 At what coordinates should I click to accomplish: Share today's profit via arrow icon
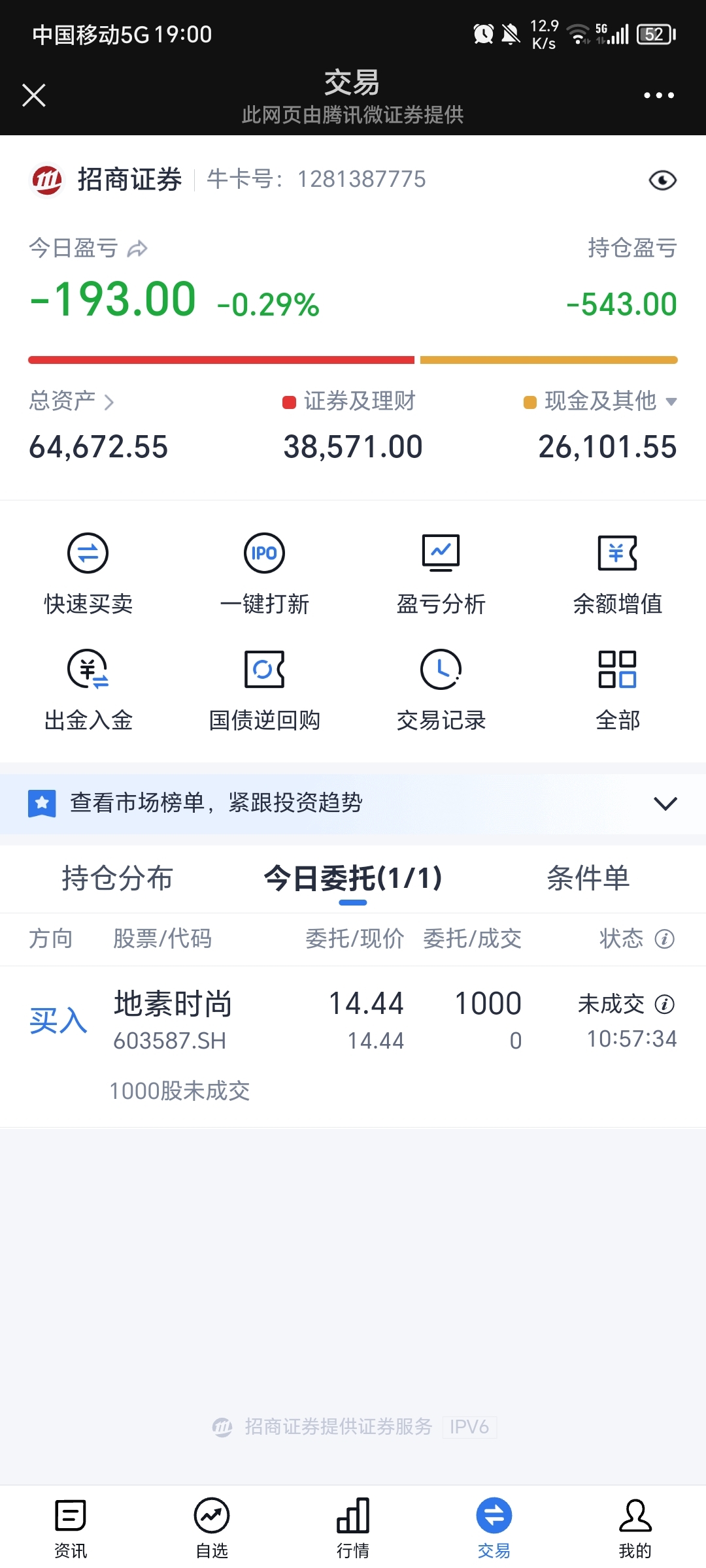click(137, 249)
